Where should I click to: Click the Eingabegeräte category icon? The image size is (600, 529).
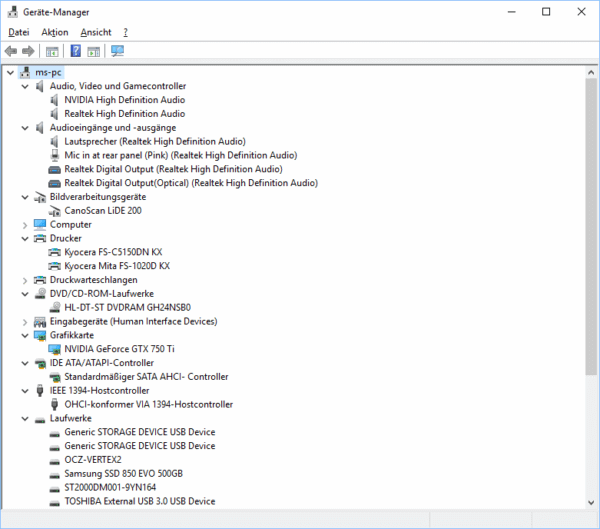pyautogui.click(x=40, y=322)
